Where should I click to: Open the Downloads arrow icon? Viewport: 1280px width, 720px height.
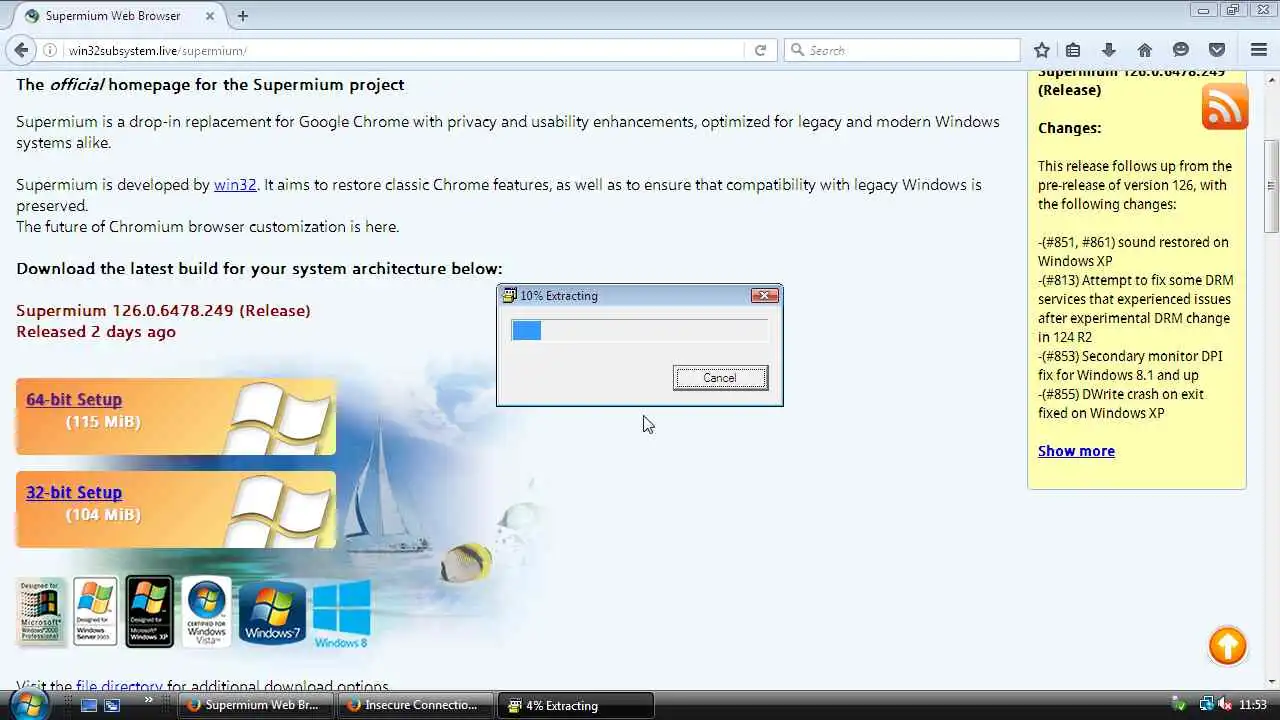click(x=1108, y=50)
